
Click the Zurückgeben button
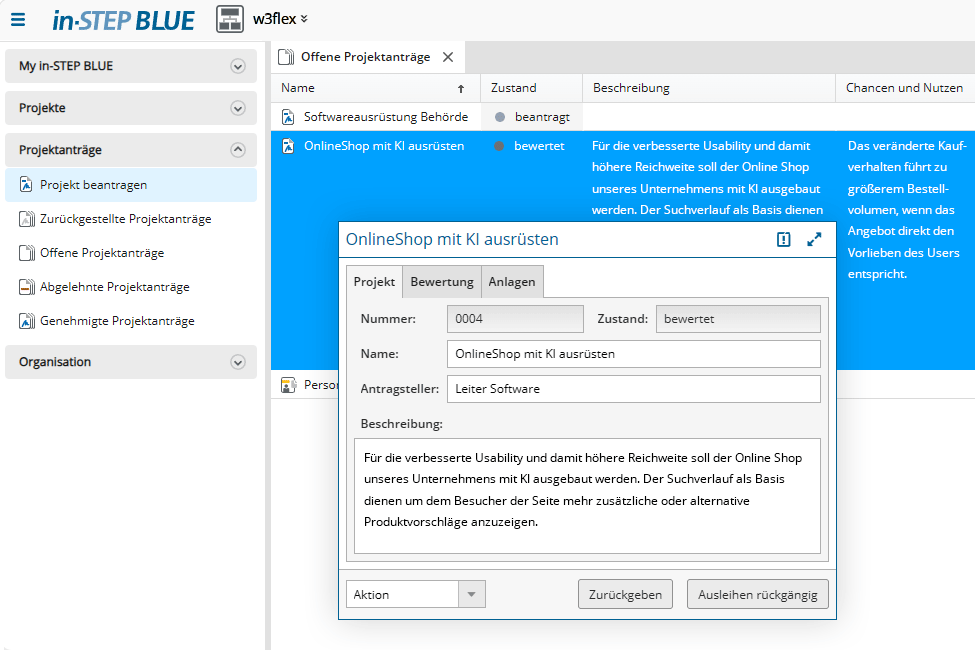coord(625,594)
